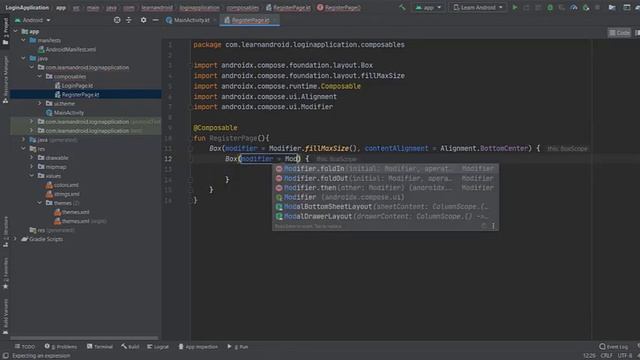Expand the mipmap folder

pyautogui.click(x=31, y=167)
